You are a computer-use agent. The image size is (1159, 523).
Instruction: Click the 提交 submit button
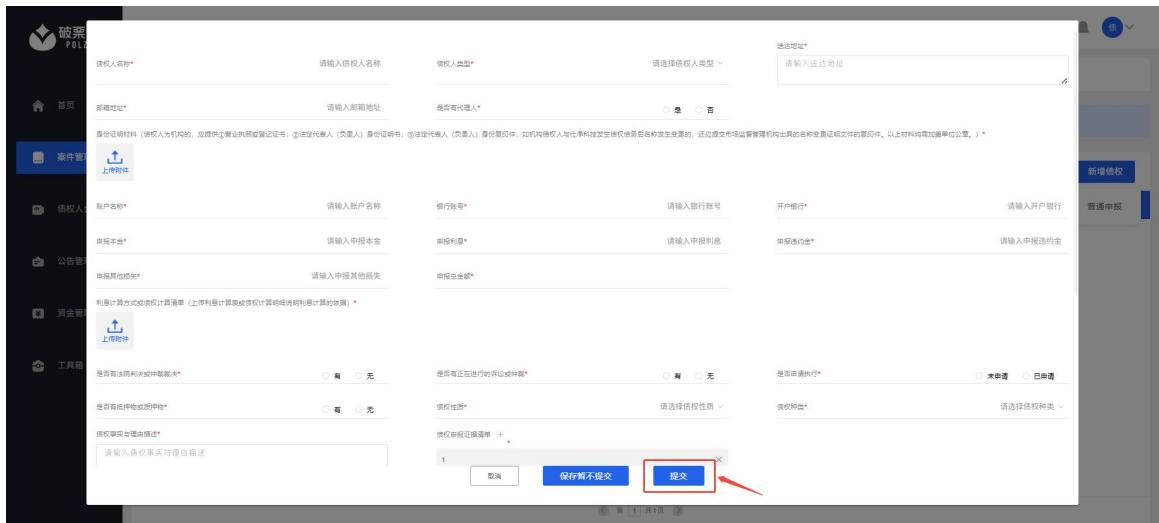click(679, 476)
